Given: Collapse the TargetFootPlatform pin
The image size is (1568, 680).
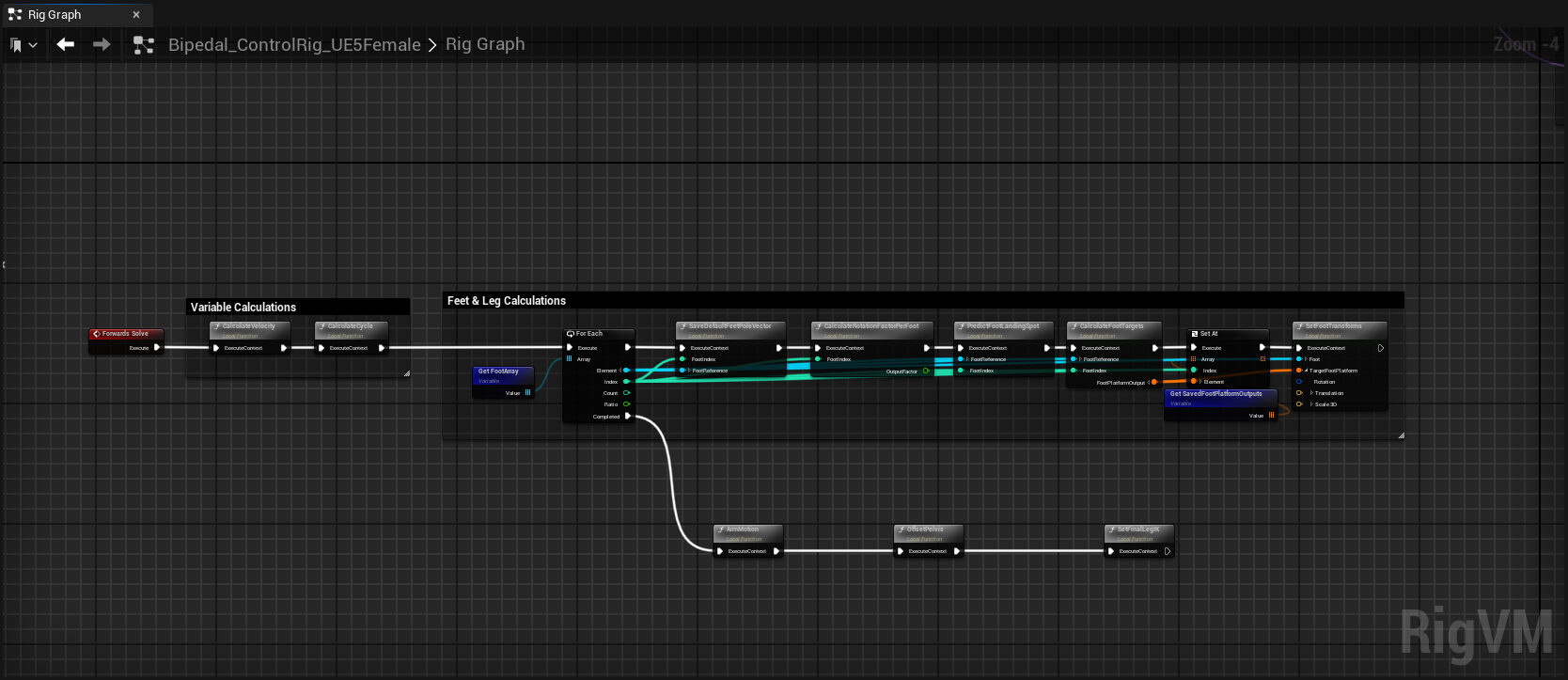Looking at the screenshot, I should click(1307, 371).
